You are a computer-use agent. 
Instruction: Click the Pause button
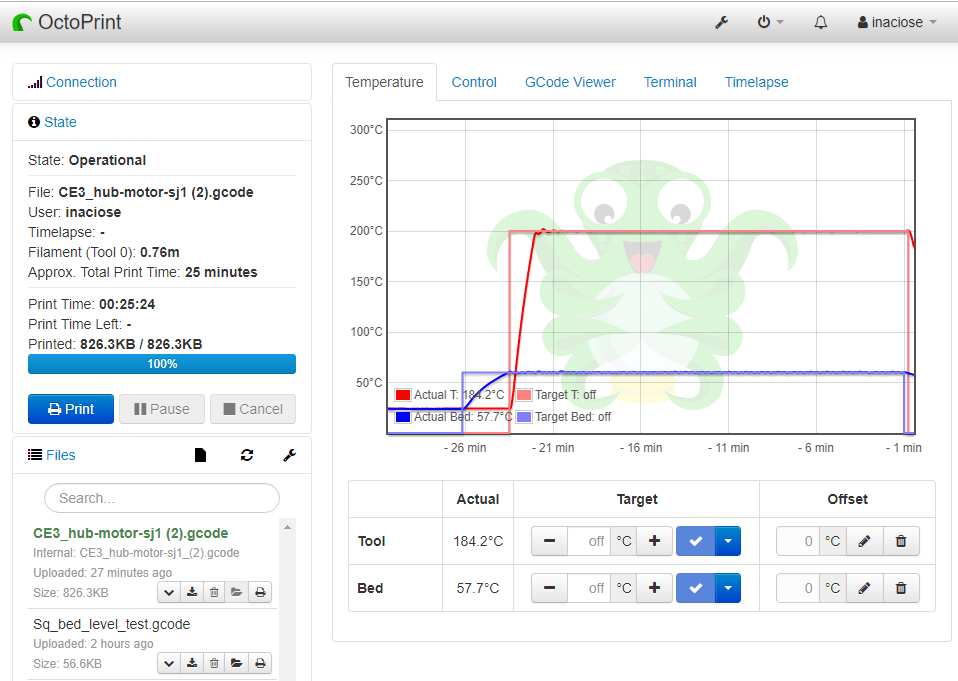tap(162, 409)
